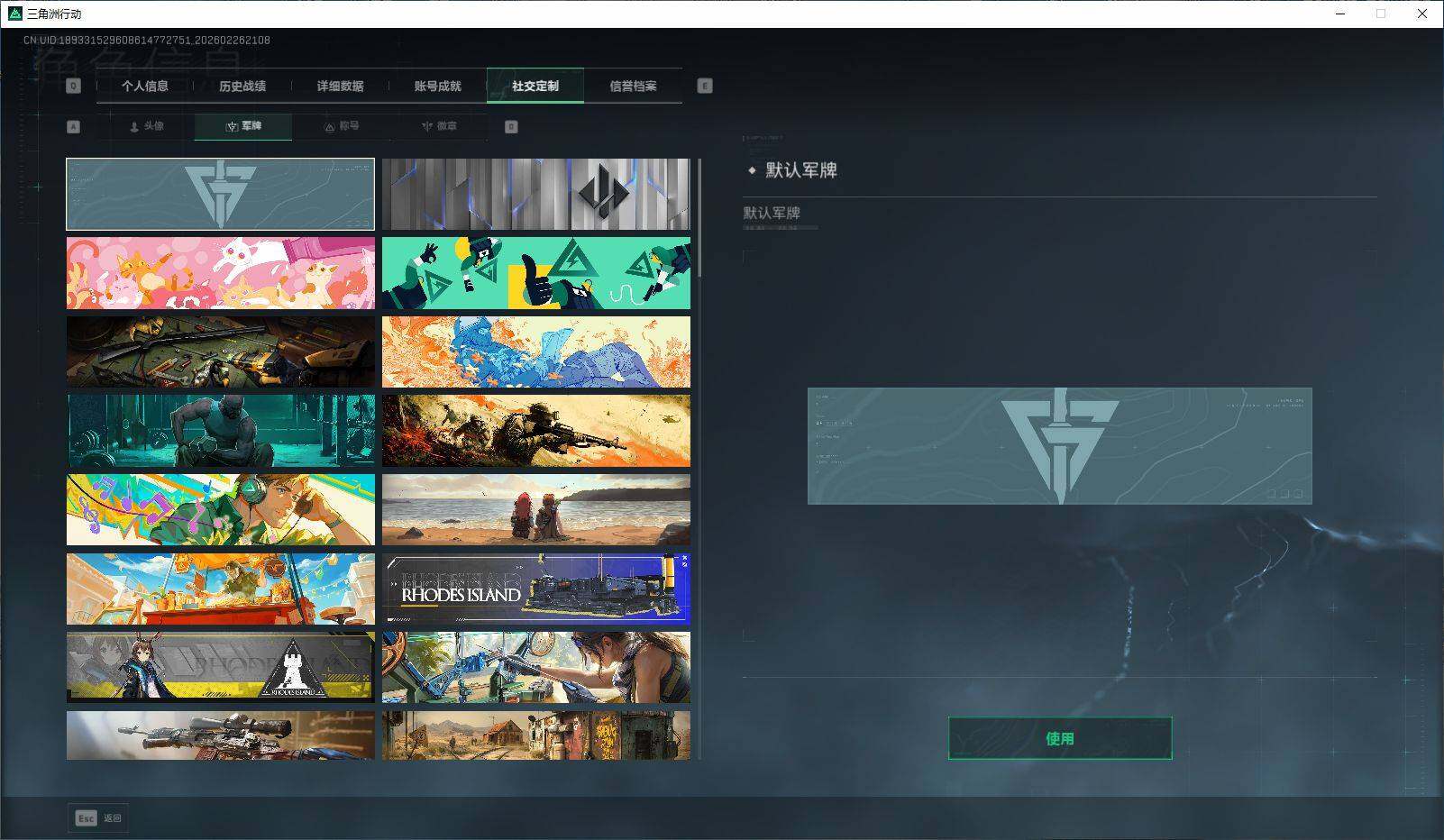The width and height of the screenshot is (1444, 840).
Task: Click the Esc 返回 back button
Action: (97, 818)
